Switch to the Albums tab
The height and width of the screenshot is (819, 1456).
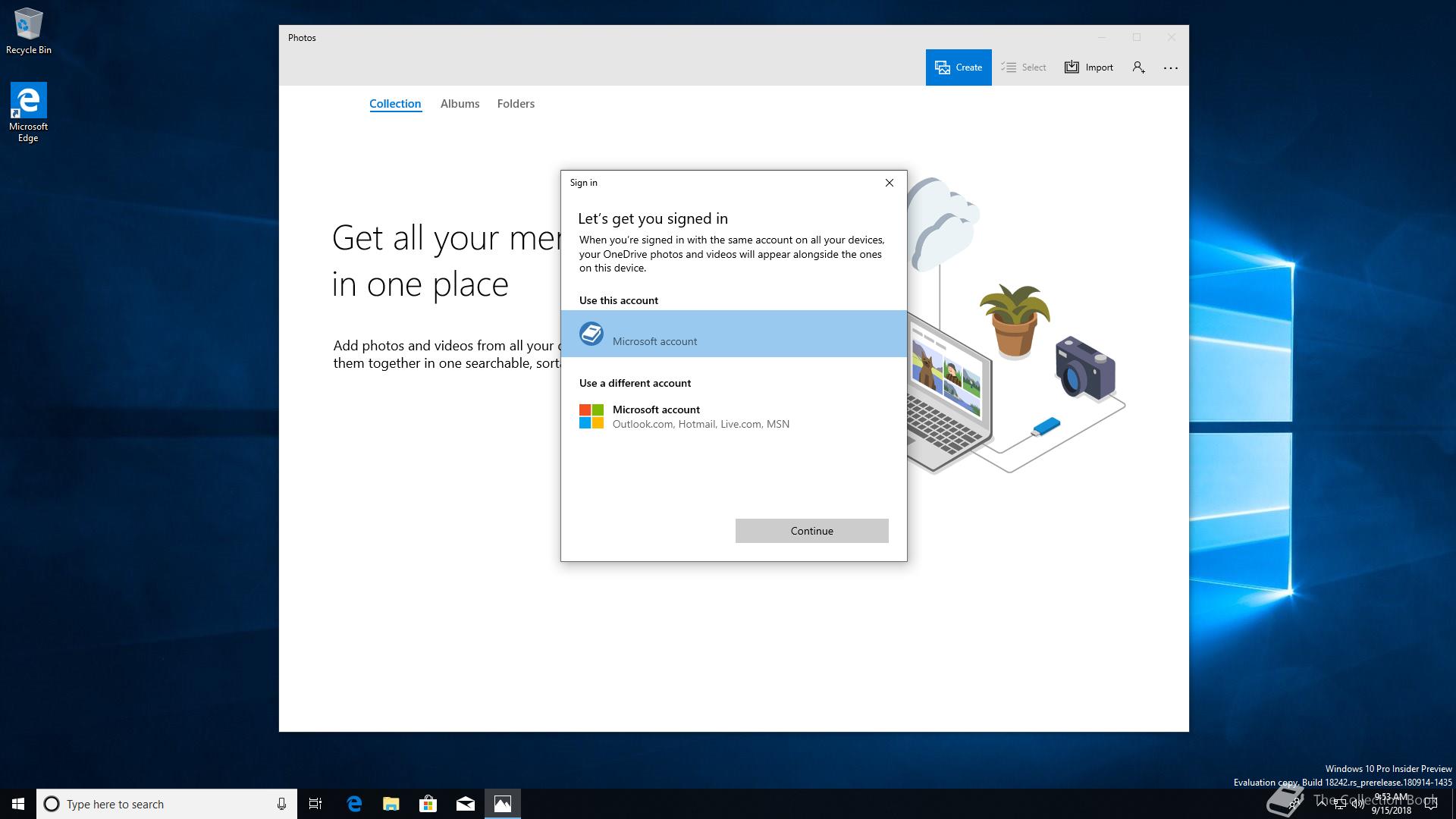[x=460, y=104]
